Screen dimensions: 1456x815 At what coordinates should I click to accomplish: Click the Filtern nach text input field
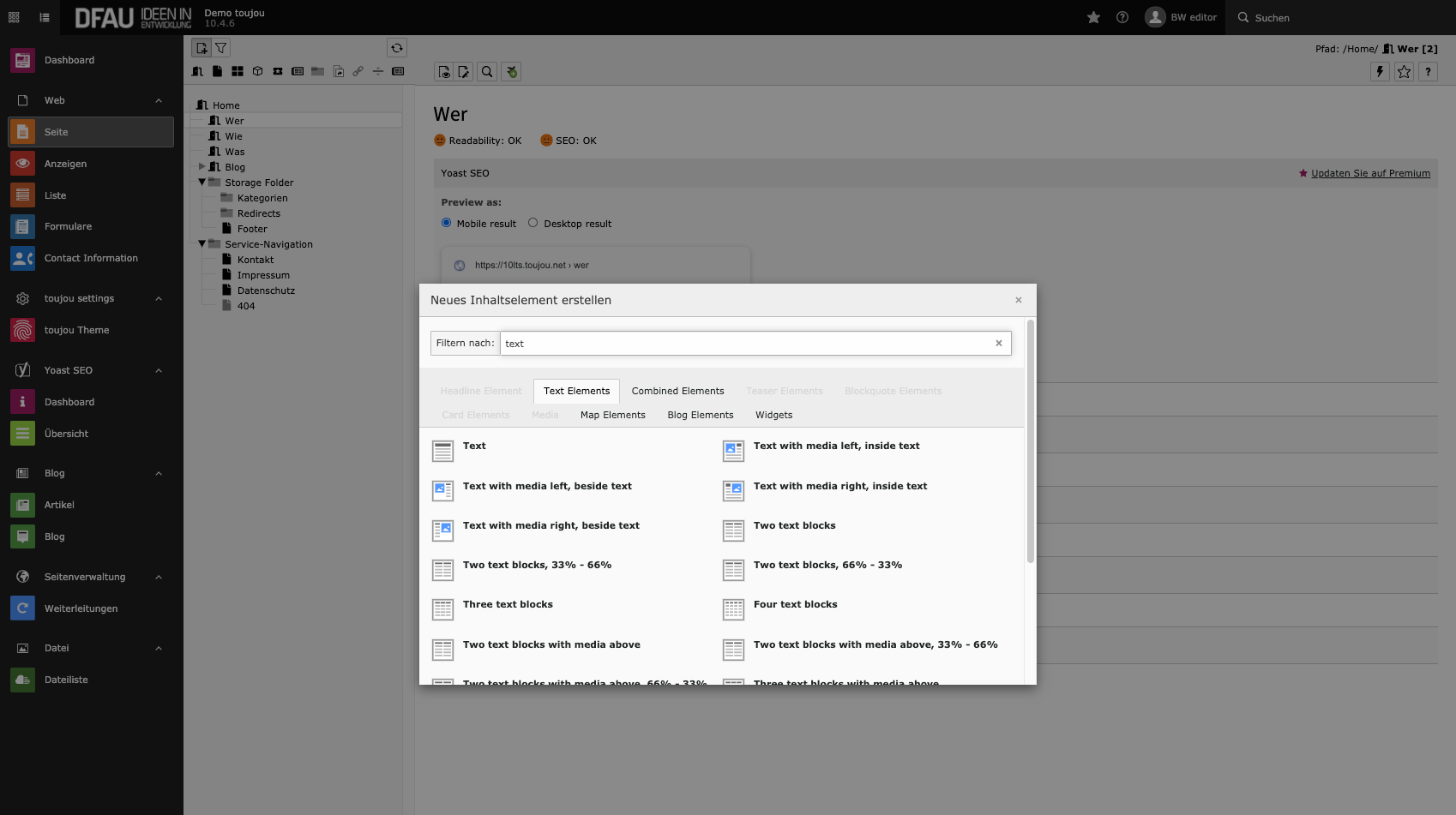[746, 344]
